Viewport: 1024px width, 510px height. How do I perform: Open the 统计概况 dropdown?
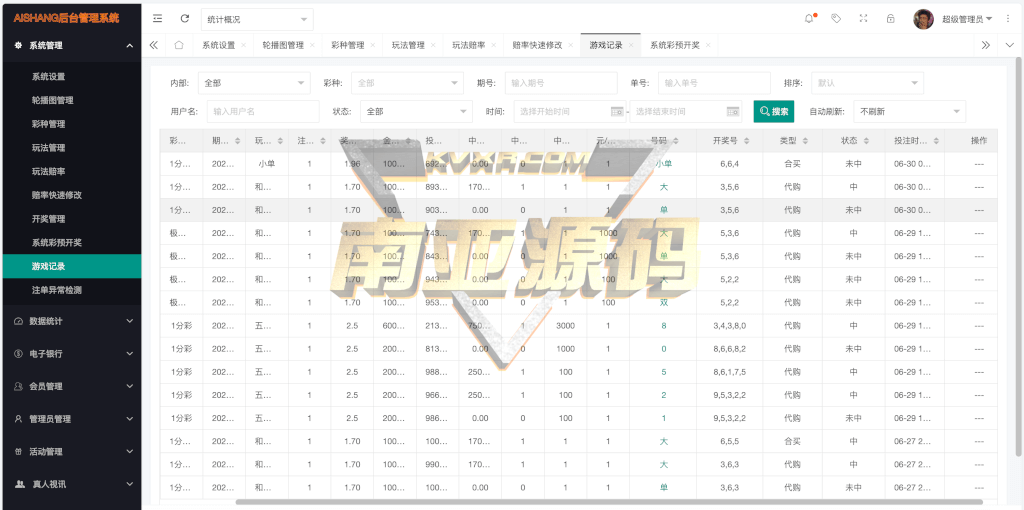point(257,19)
